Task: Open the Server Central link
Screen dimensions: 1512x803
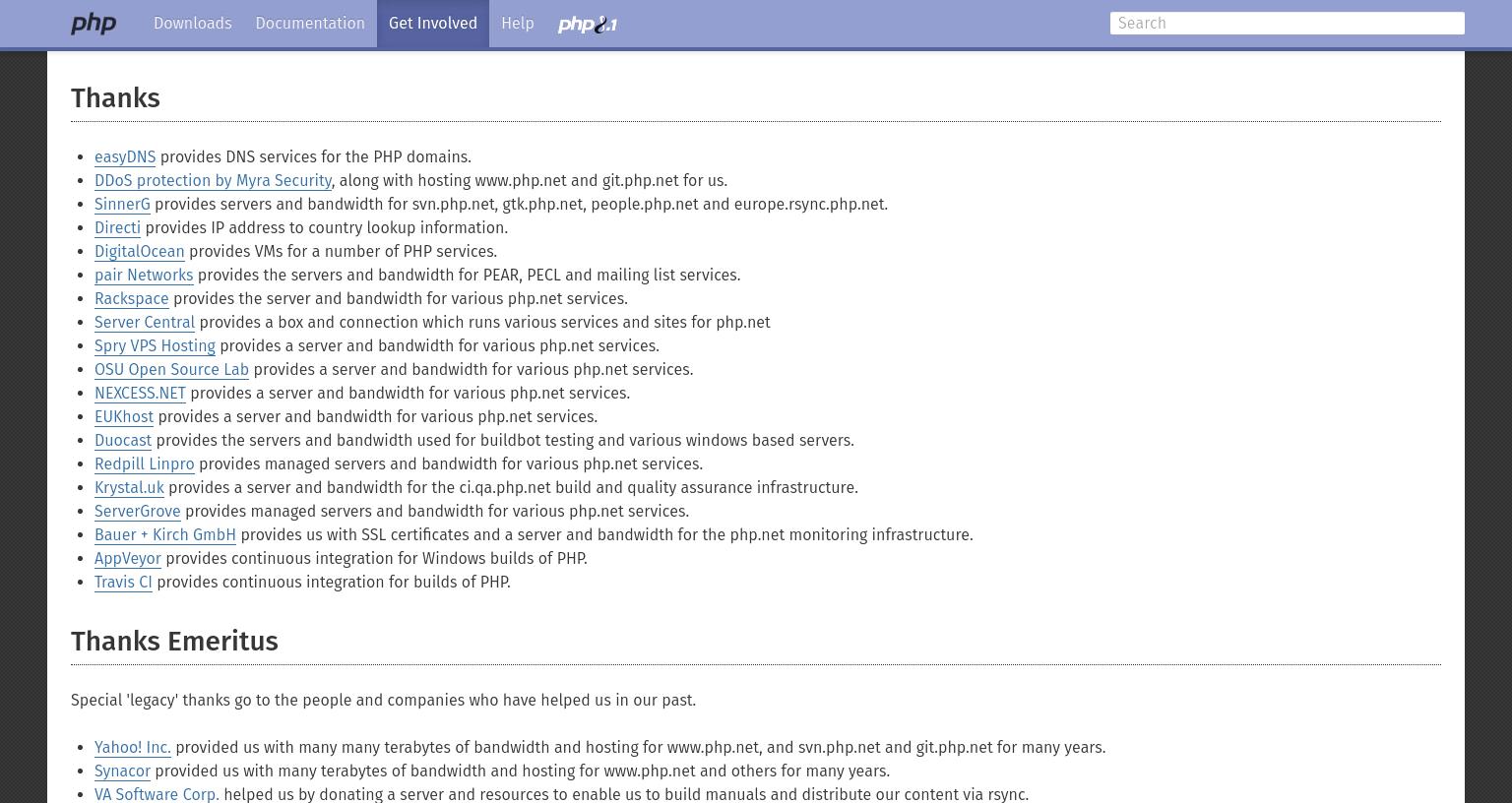Action: [145, 323]
